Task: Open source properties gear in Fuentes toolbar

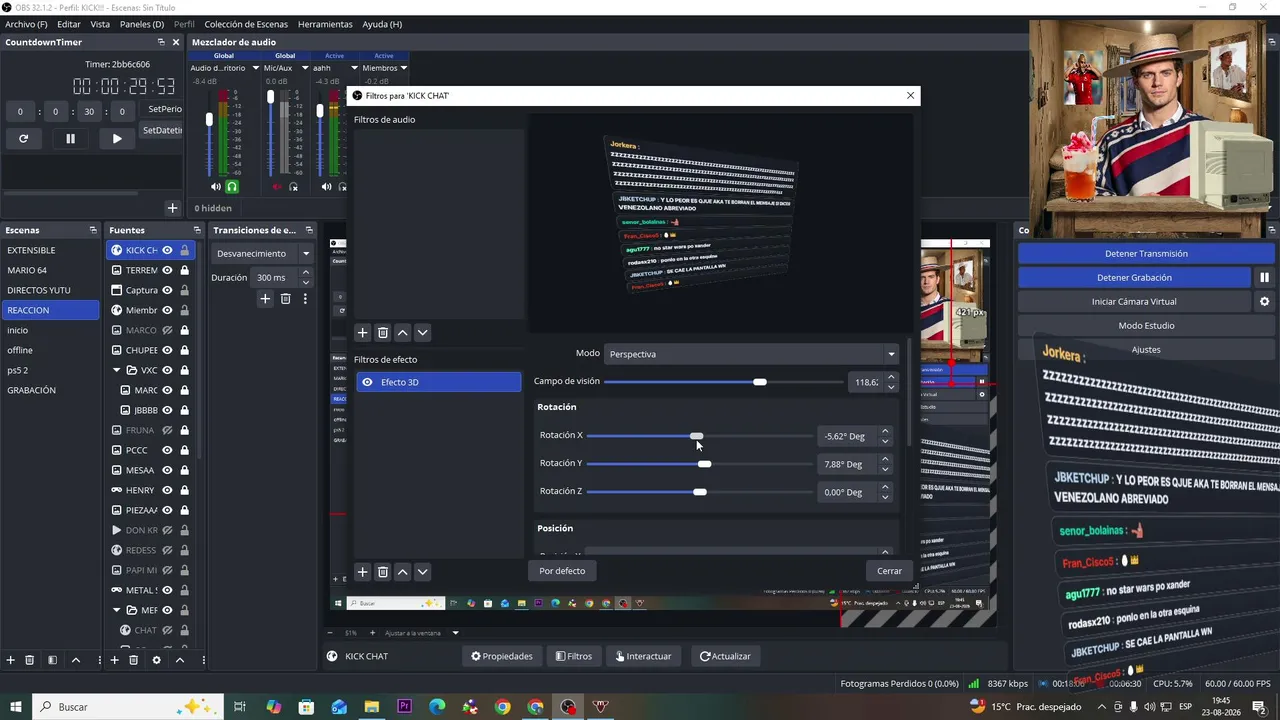Action: [156, 660]
